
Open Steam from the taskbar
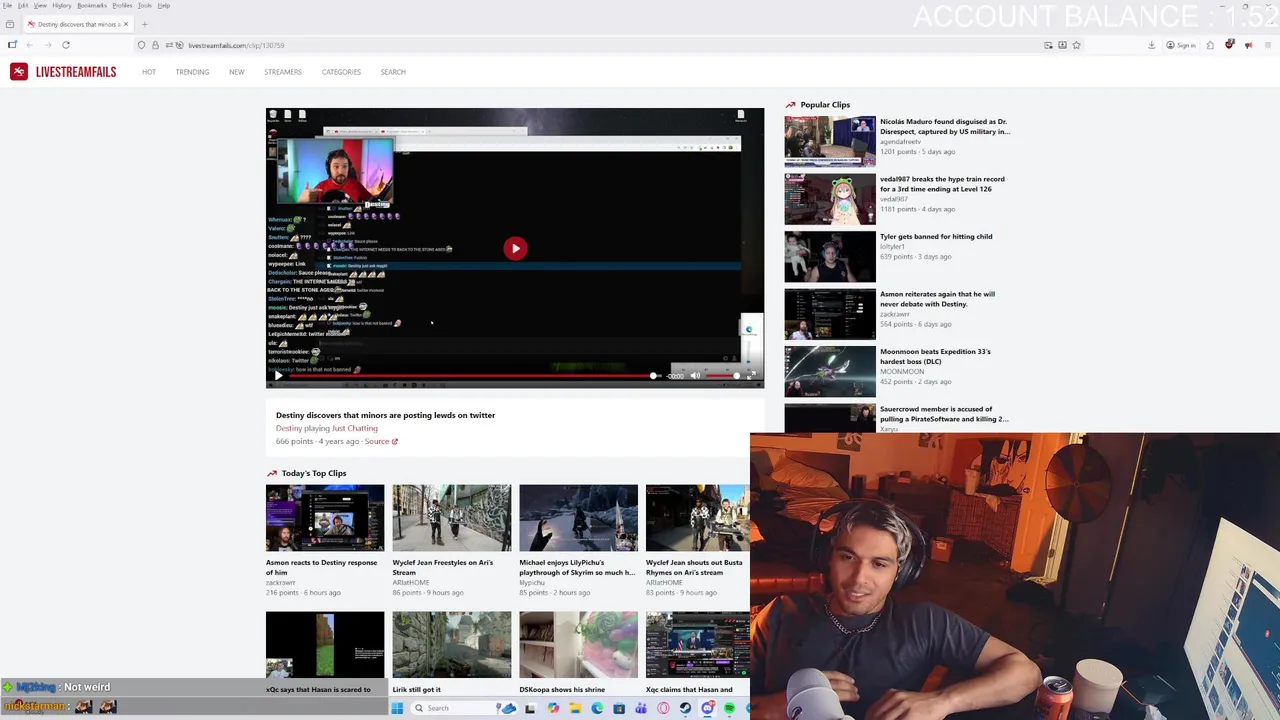(x=685, y=708)
